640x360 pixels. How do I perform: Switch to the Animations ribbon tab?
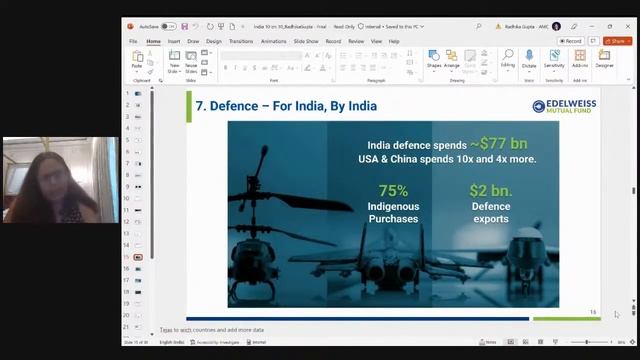[273, 41]
